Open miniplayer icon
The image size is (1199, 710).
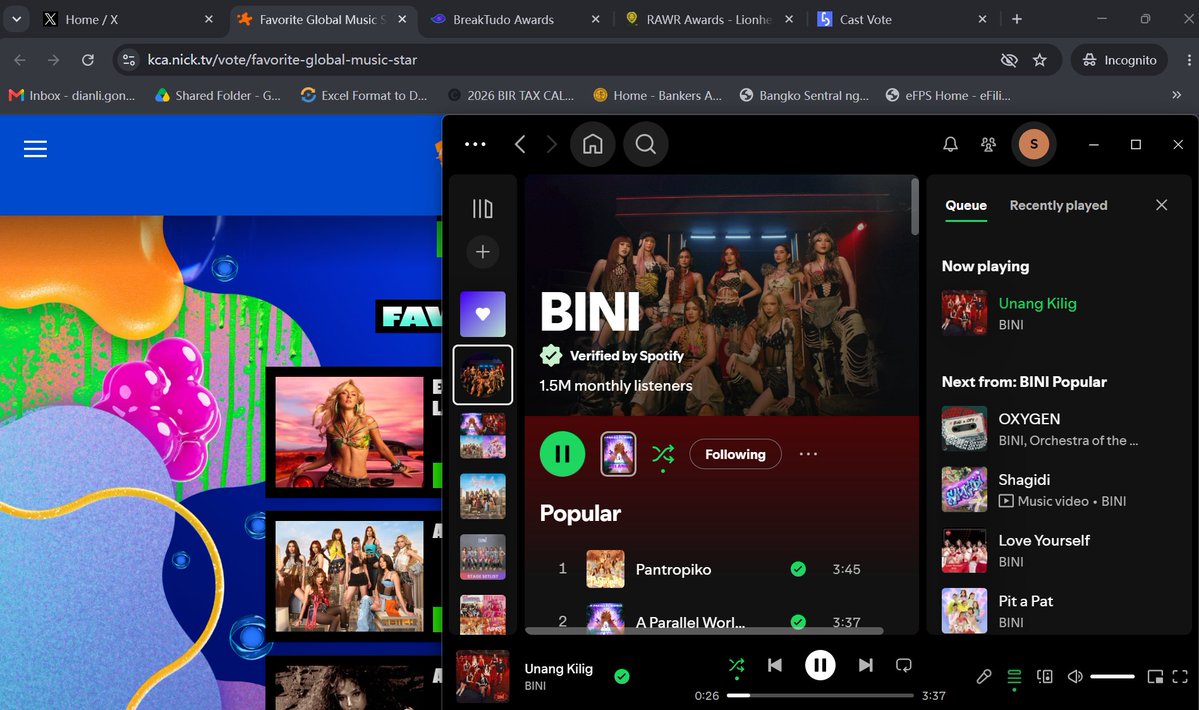pos(1155,676)
